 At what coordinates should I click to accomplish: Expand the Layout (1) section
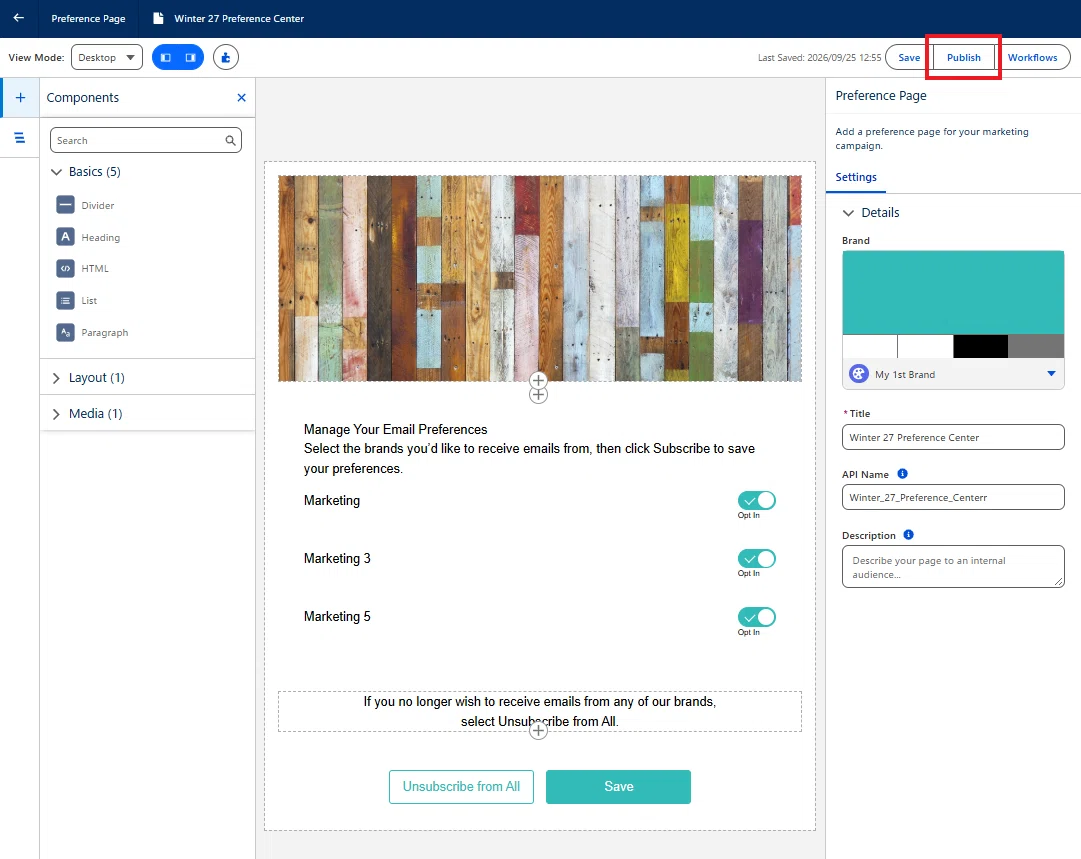tap(57, 378)
